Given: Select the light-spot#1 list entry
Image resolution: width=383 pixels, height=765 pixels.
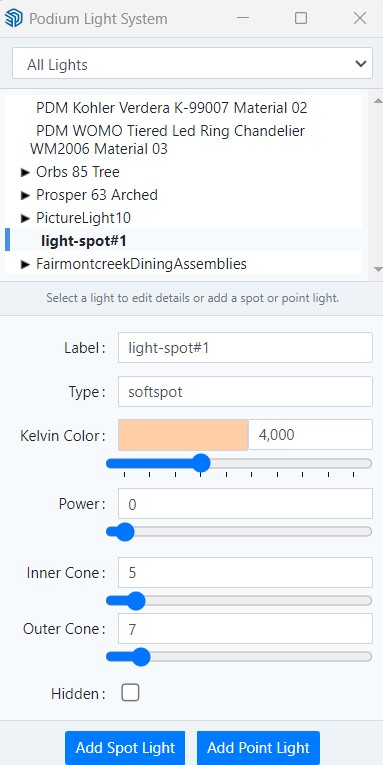Looking at the screenshot, I should click(84, 241).
